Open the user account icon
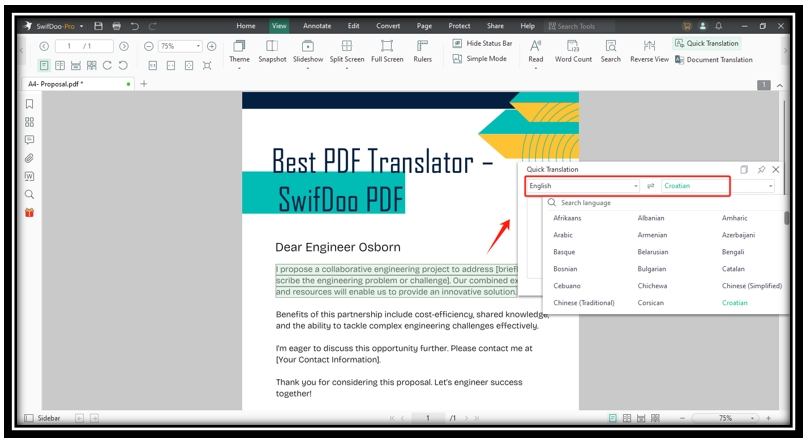The height and width of the screenshot is (445, 808). (702, 26)
